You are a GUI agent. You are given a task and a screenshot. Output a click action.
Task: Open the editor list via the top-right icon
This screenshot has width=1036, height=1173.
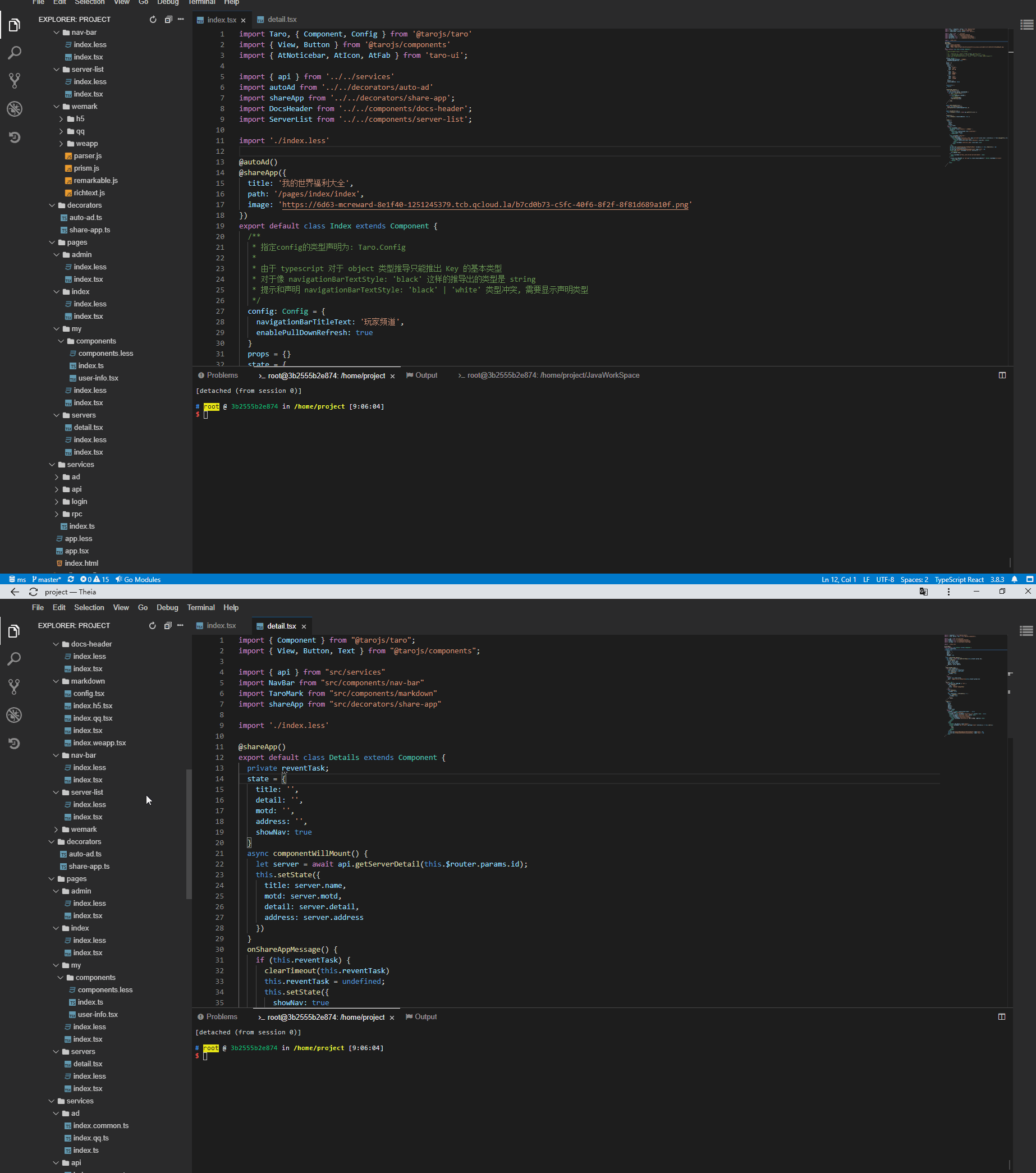1026,24
